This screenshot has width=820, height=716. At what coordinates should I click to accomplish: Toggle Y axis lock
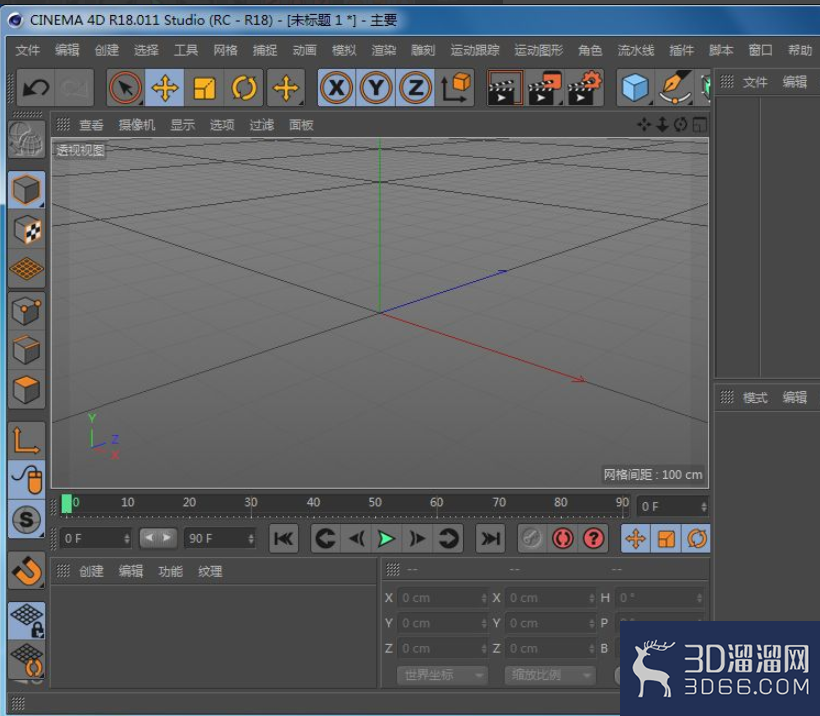click(x=376, y=87)
